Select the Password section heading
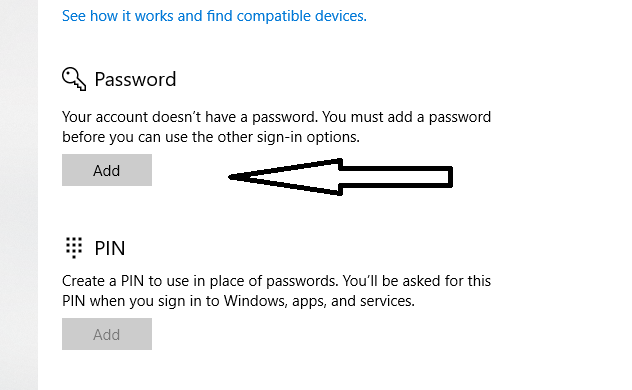Screen dimensions: 632x390 click(135, 79)
